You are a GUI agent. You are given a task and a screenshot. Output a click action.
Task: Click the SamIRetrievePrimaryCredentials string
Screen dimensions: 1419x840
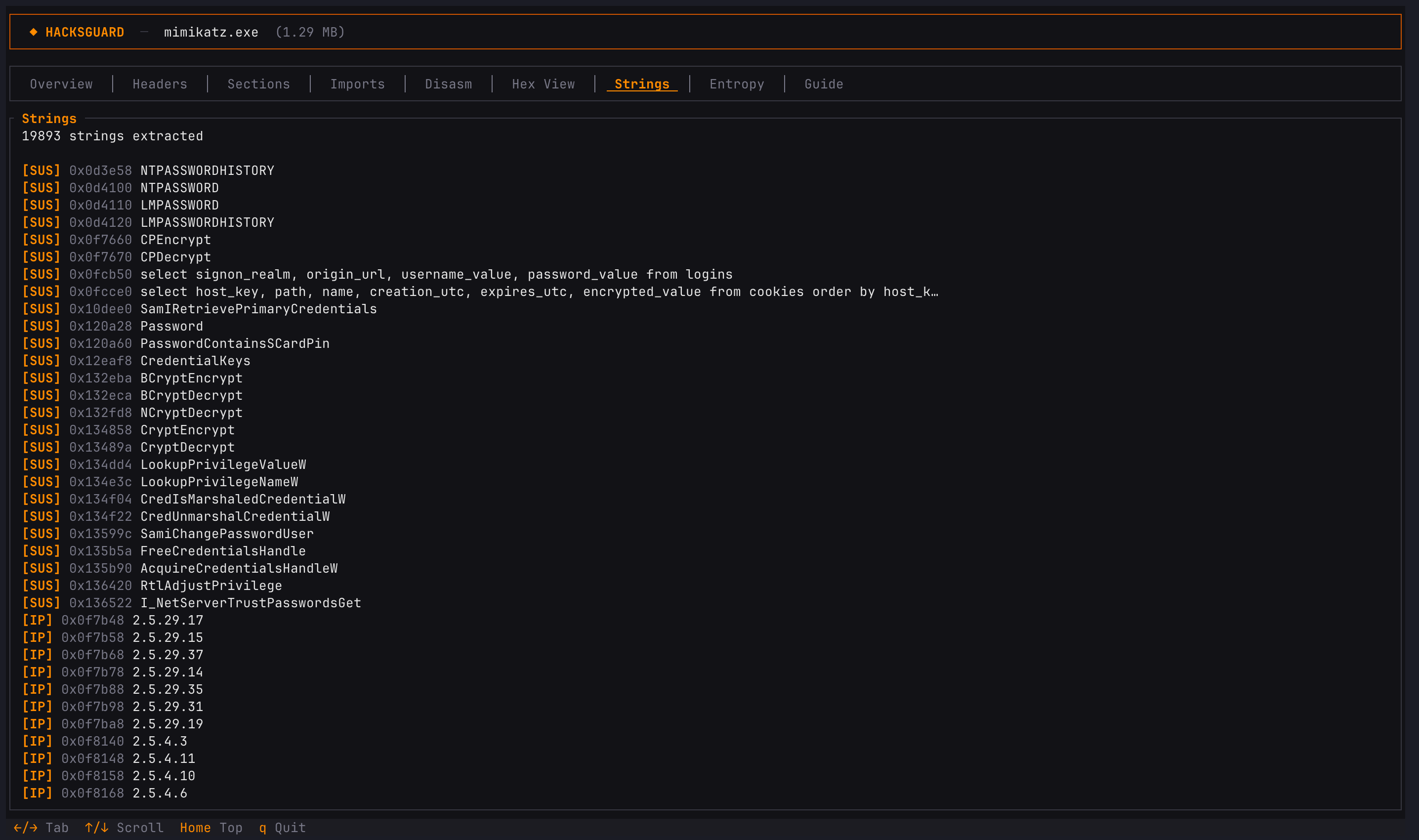[199, 309]
